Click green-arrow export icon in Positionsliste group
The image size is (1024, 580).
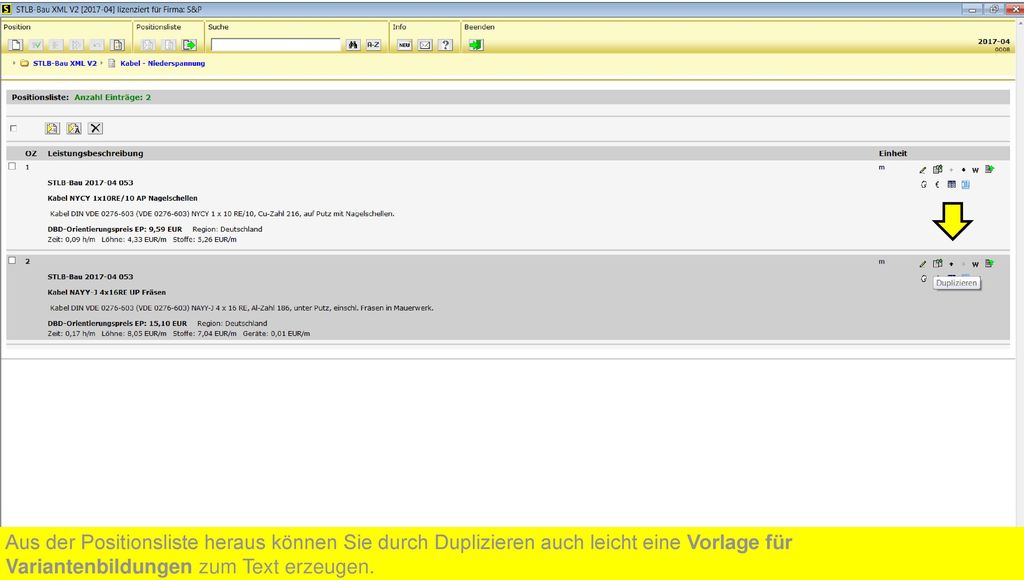[x=189, y=45]
